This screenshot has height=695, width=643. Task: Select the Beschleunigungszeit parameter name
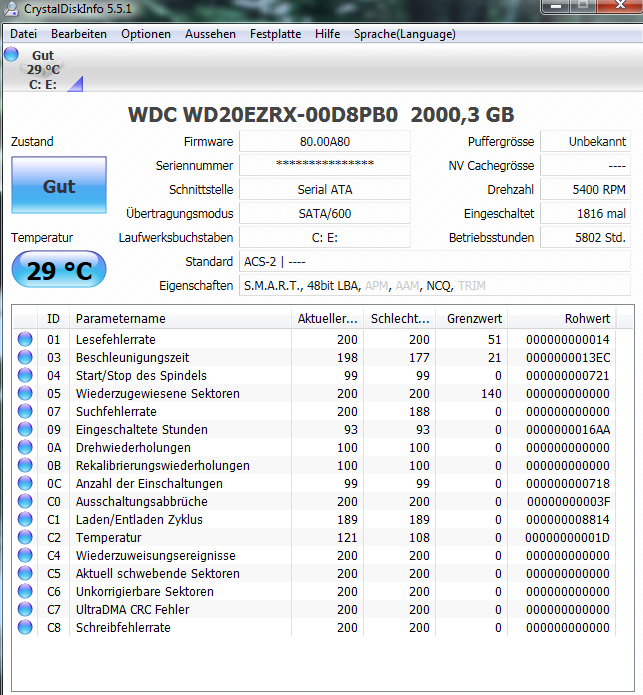click(132, 358)
